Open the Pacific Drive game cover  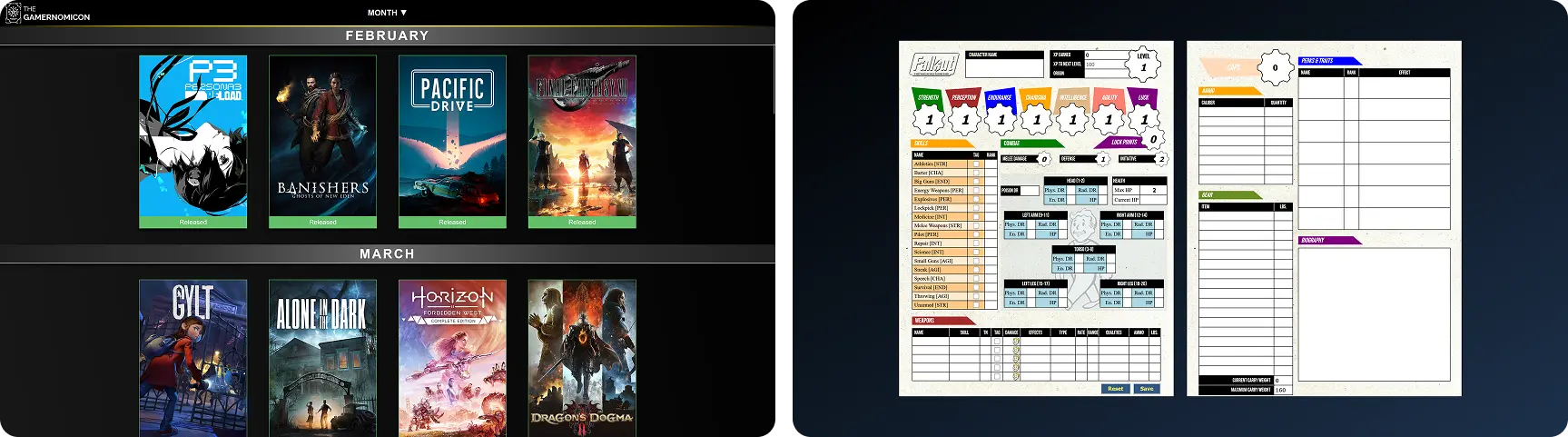pos(452,136)
